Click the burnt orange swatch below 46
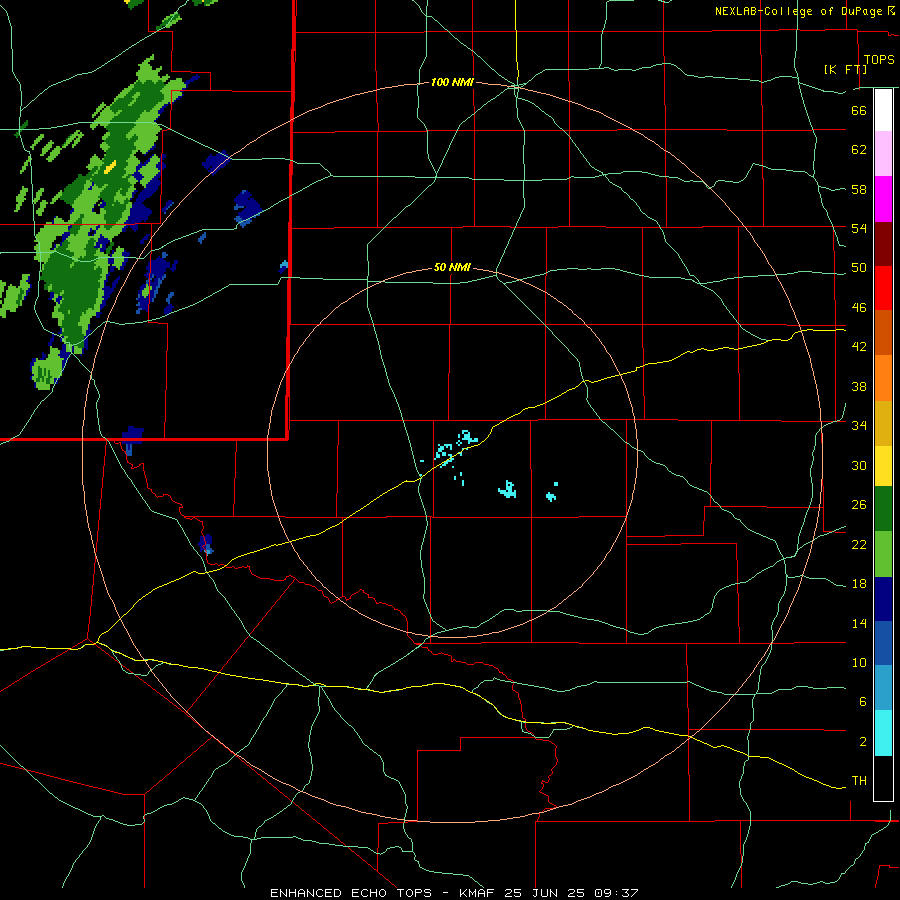900x900 pixels. tap(883, 332)
